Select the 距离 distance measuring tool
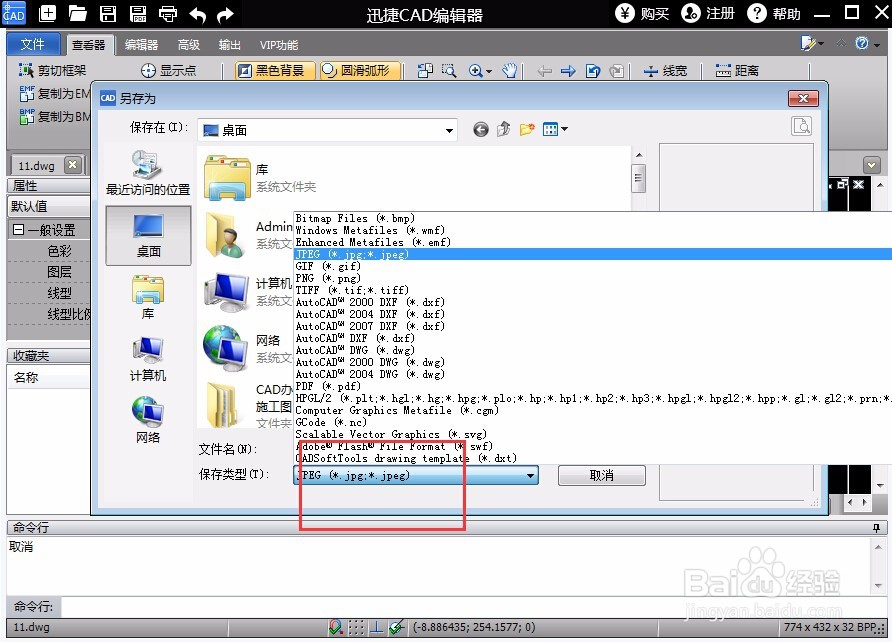The height and width of the screenshot is (642, 892). (737, 71)
